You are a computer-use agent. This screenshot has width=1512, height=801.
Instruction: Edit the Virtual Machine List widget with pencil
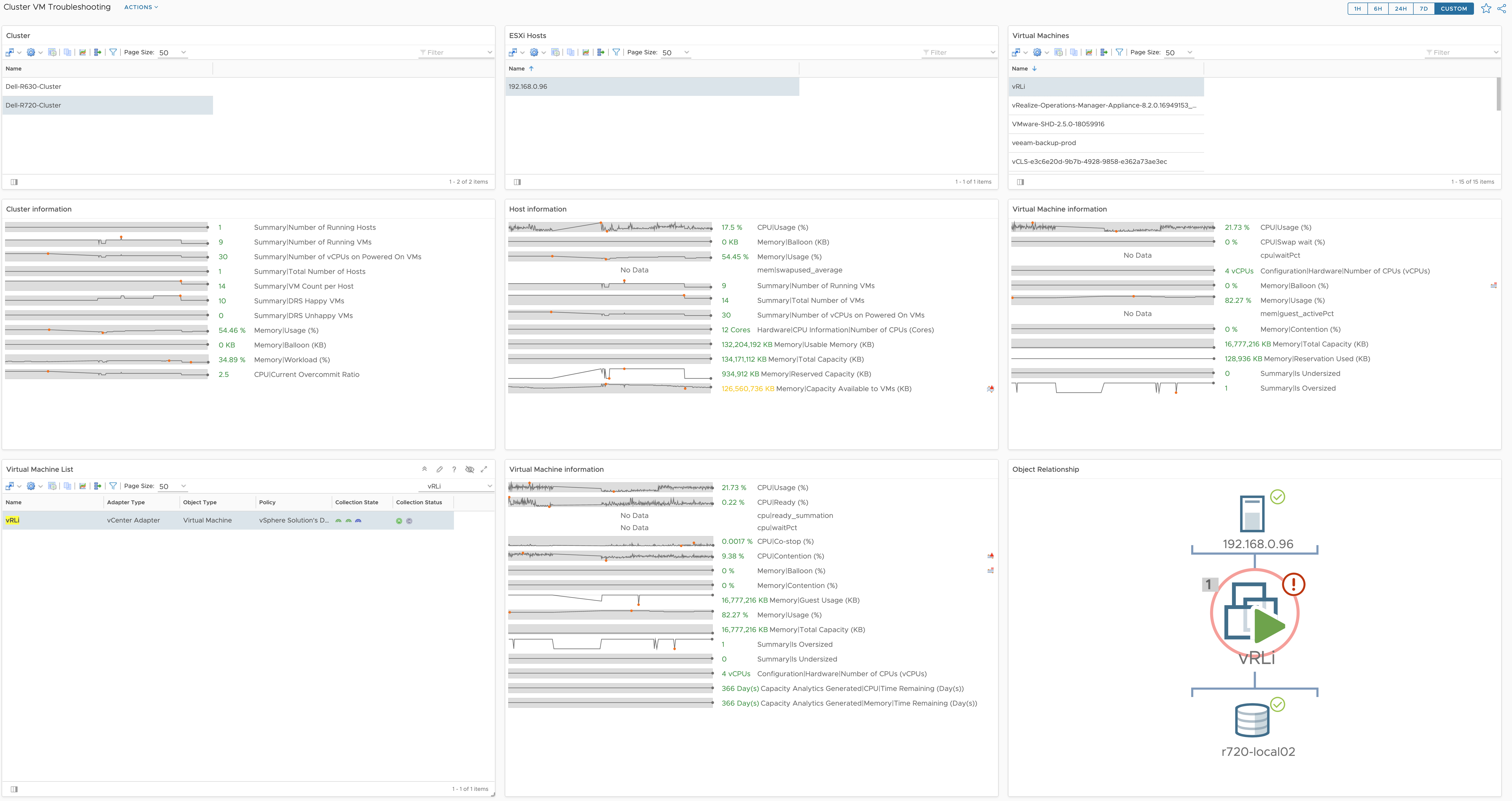[440, 469]
